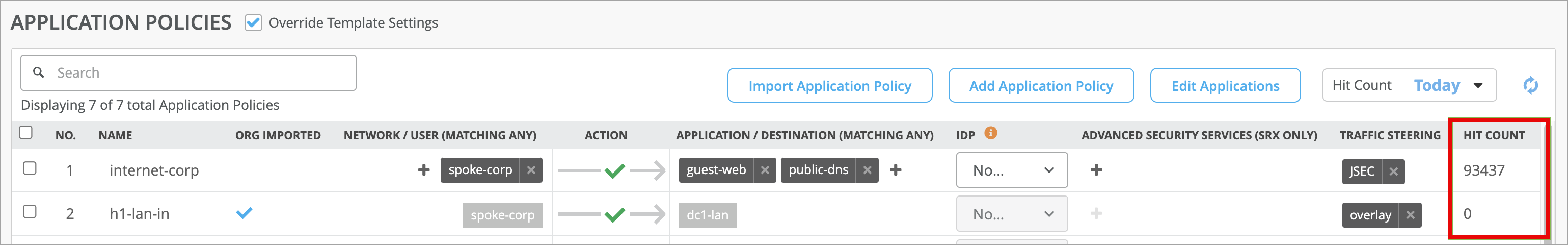The image size is (1568, 245).
Task: Select the h1-lan-in policy row checkbox
Action: point(29,211)
